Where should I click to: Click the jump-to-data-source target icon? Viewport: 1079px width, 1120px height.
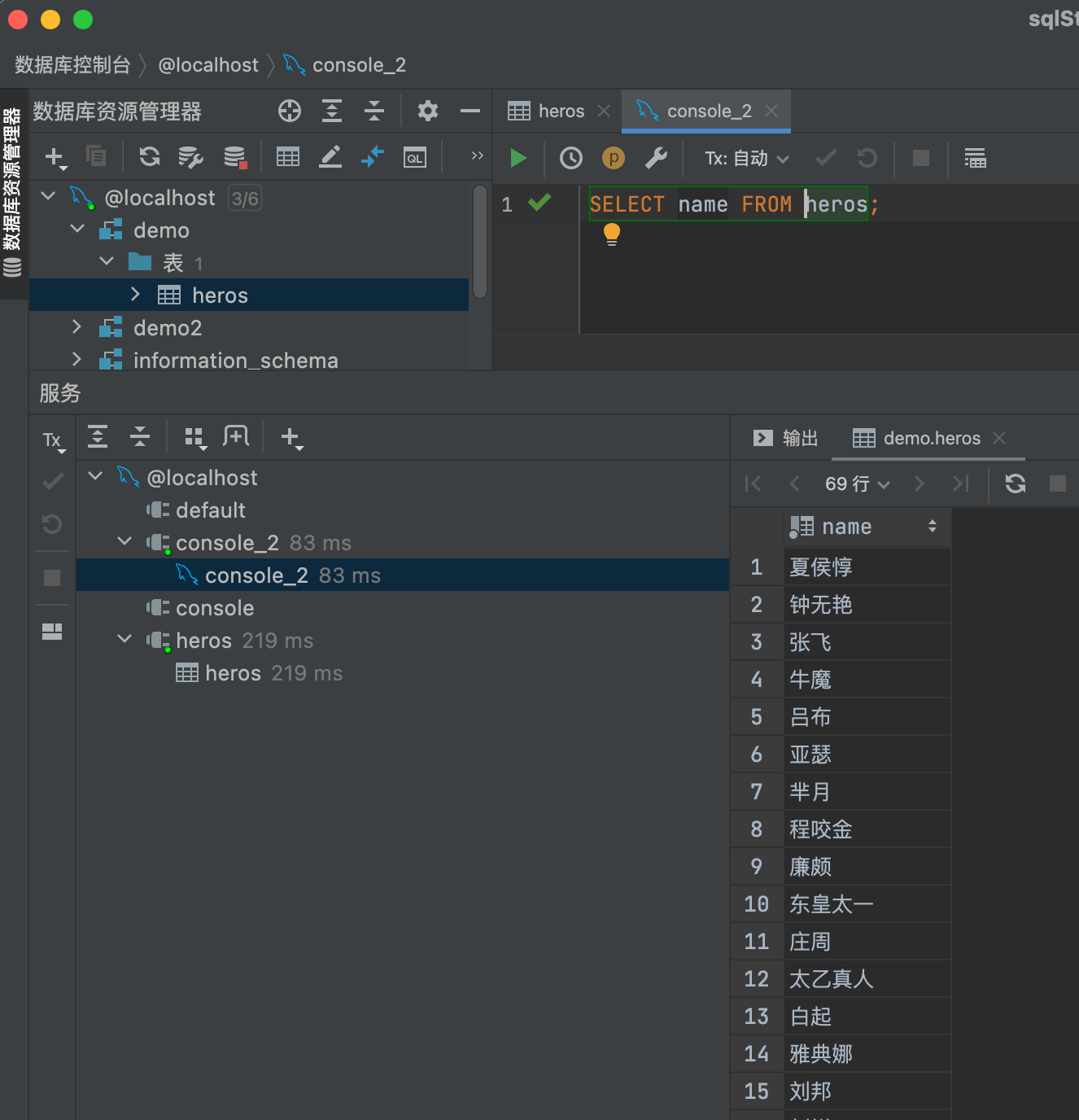click(x=289, y=111)
